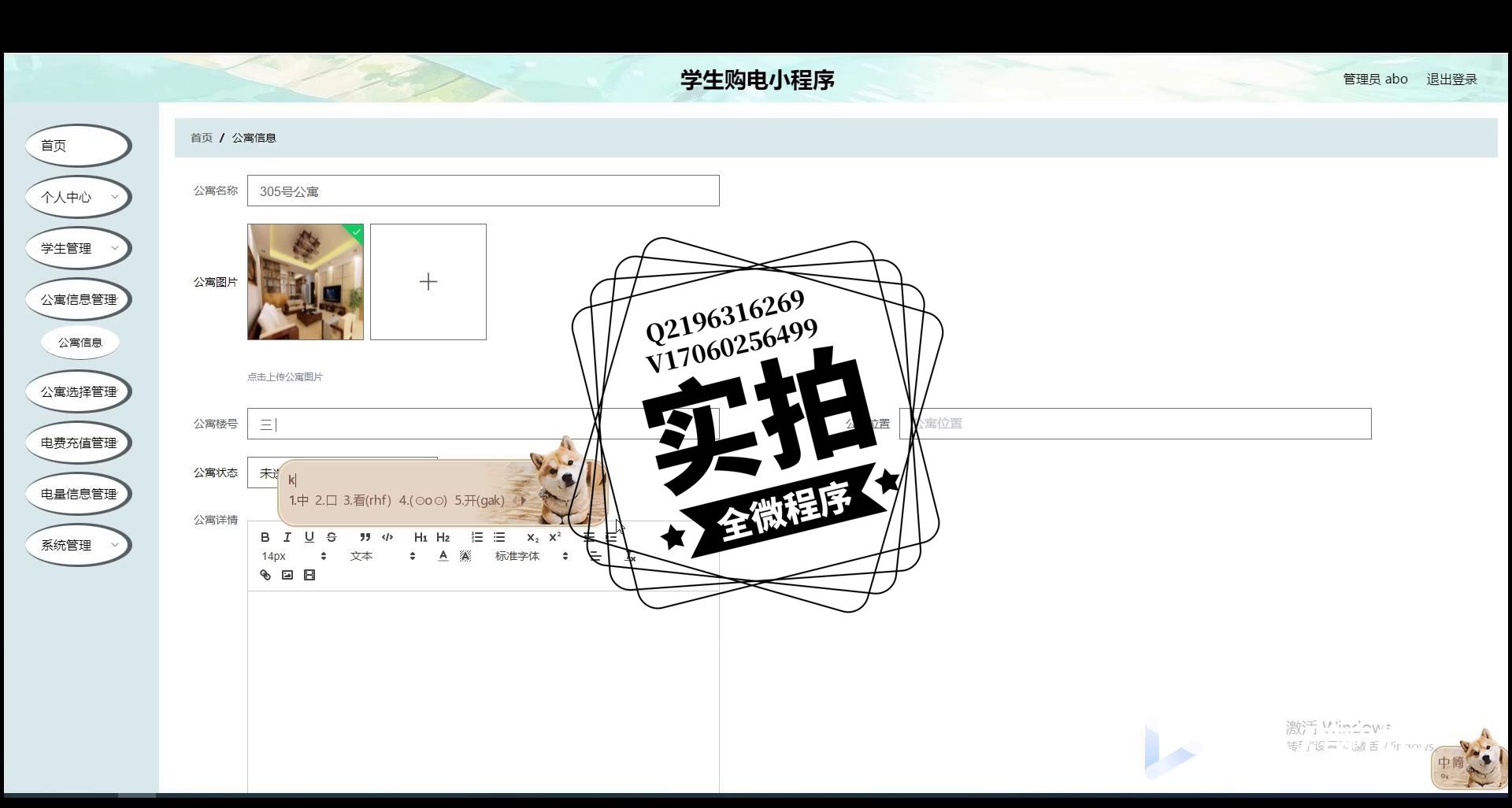Image resolution: width=1512 pixels, height=808 pixels.
Task: Focus the 公寓名称 input field
Action: pos(484,191)
